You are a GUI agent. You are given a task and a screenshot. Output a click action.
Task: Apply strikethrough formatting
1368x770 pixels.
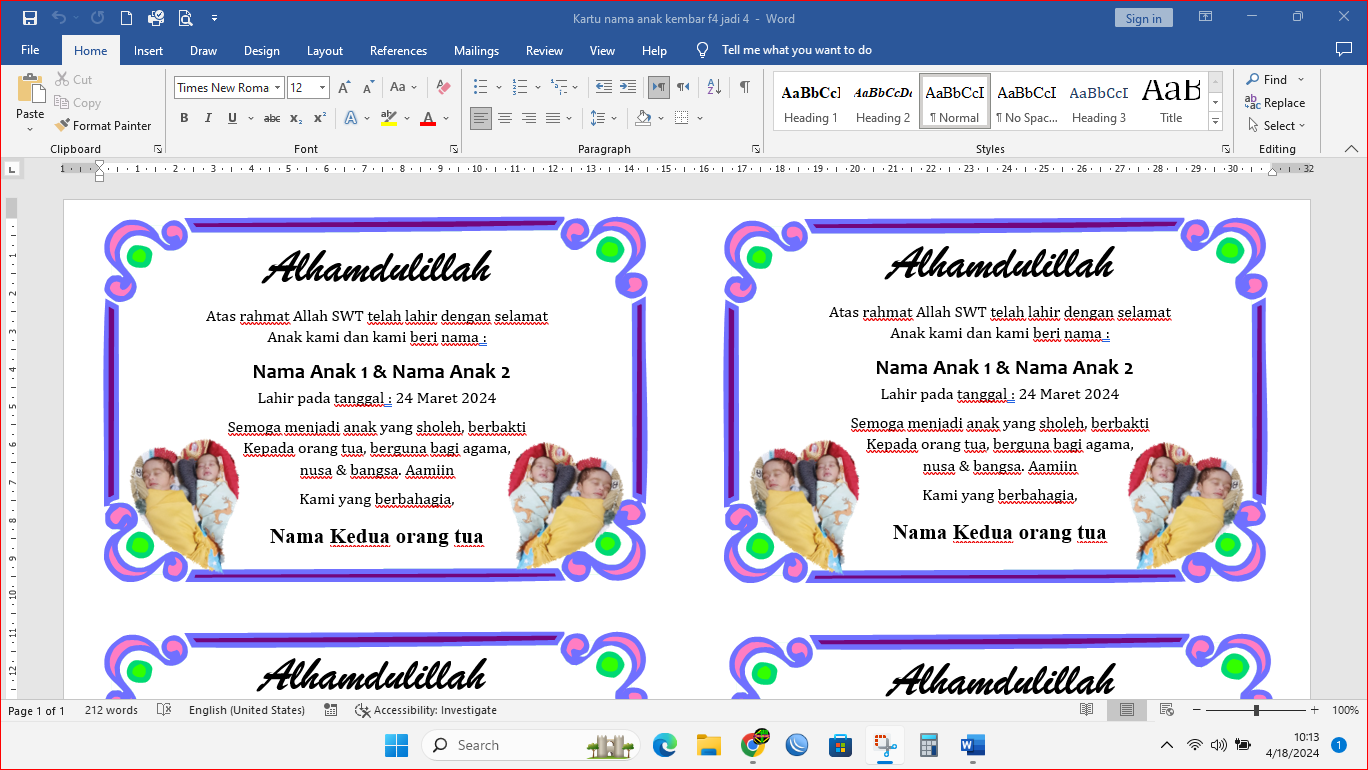(x=272, y=118)
